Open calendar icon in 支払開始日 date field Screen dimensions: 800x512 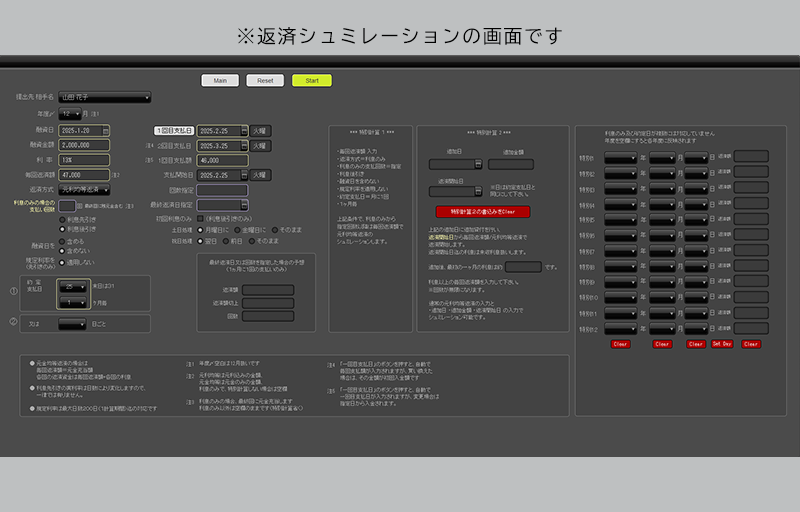click(244, 175)
